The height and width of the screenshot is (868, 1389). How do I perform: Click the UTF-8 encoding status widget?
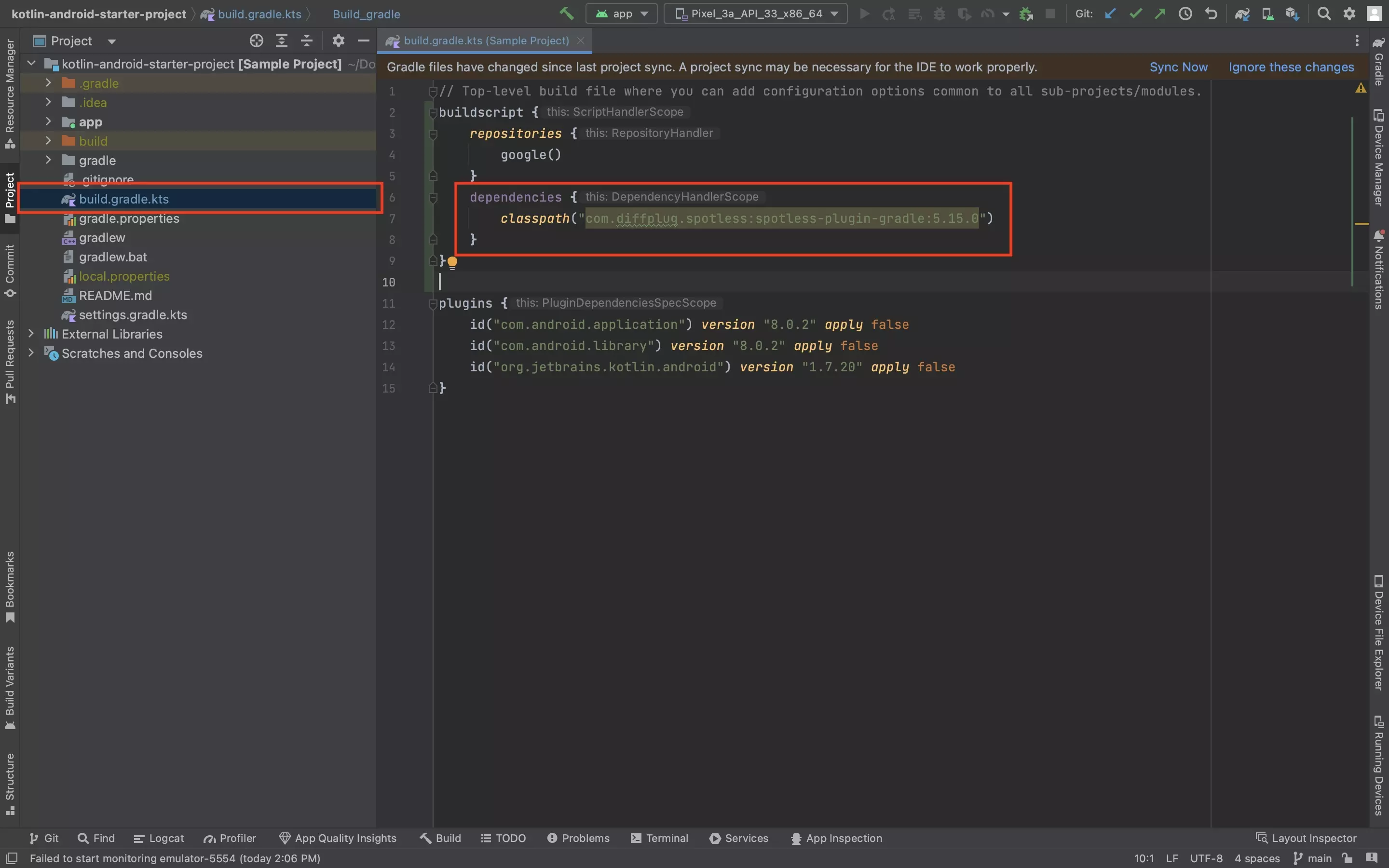tap(1206, 858)
